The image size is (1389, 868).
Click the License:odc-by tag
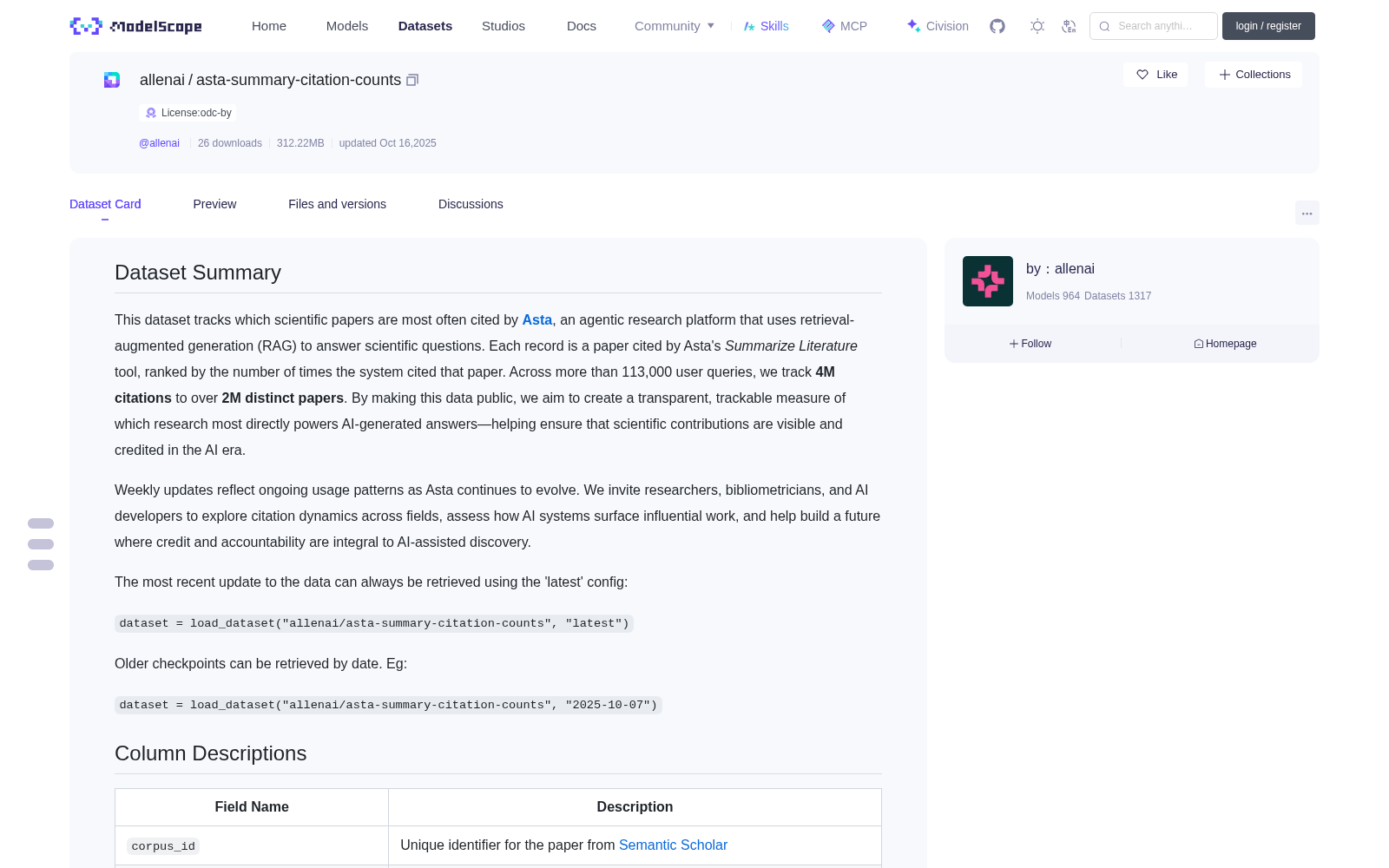click(x=188, y=113)
